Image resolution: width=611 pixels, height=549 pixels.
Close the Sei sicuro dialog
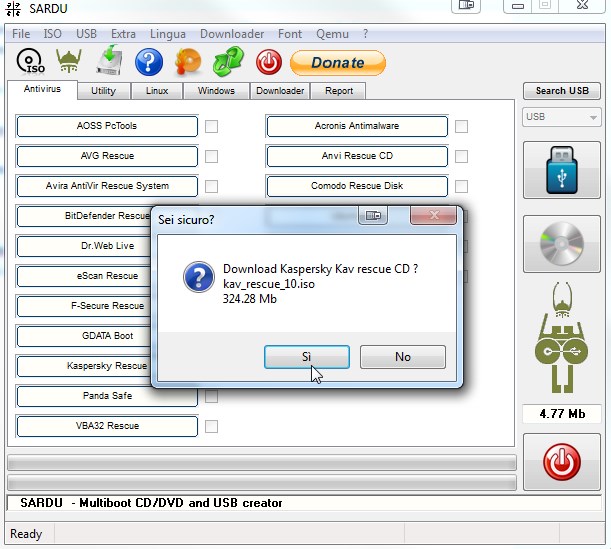[433, 215]
